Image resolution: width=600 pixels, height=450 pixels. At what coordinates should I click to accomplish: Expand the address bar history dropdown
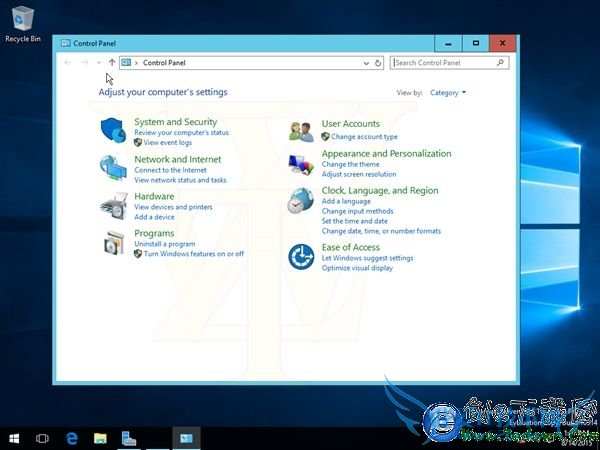coord(366,63)
